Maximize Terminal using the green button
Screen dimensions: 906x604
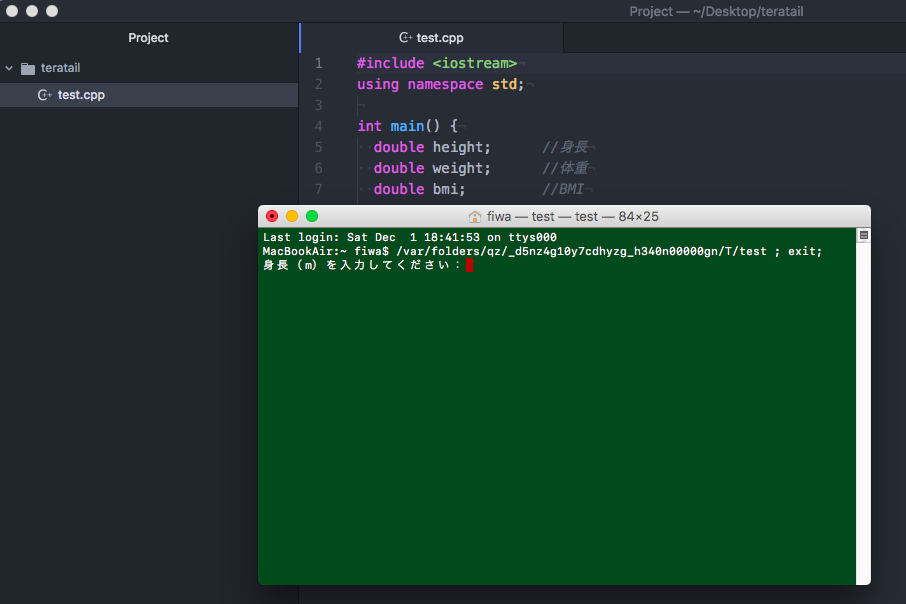[x=312, y=216]
